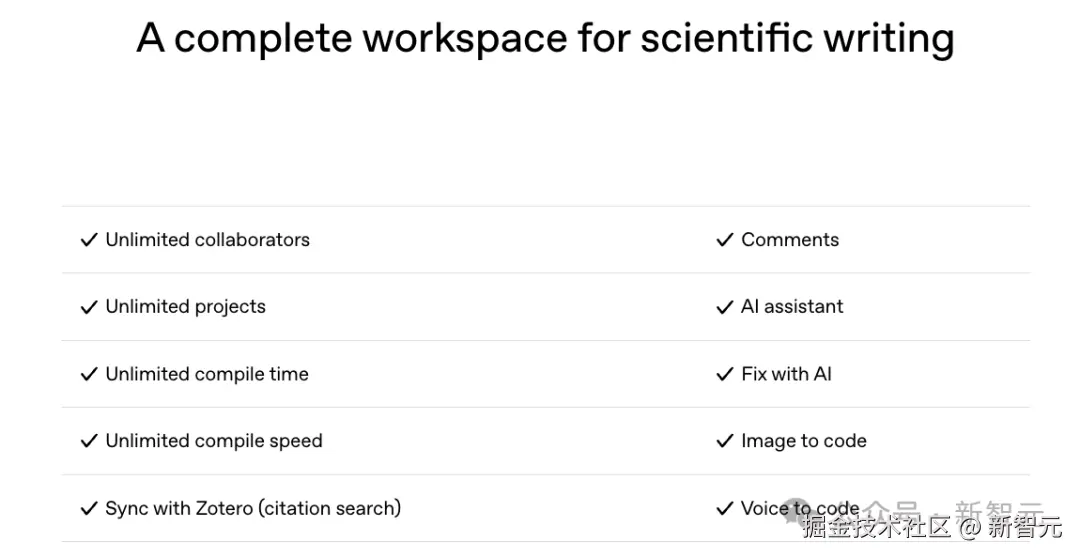Click the Unlimited compile time label
Image resolution: width=1080 pixels, height=558 pixels.
pos(207,374)
